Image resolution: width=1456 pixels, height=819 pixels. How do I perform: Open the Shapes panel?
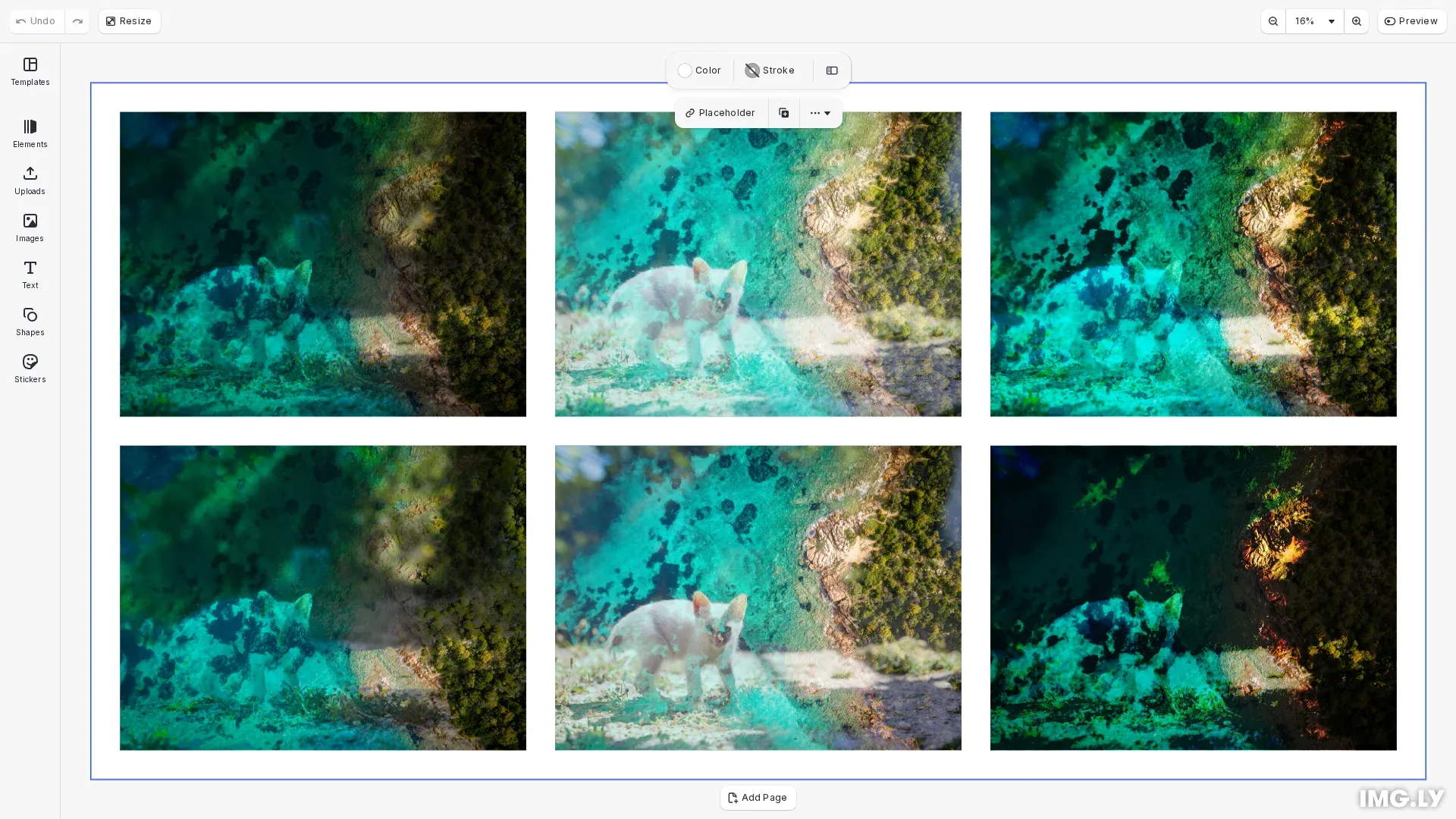[30, 322]
